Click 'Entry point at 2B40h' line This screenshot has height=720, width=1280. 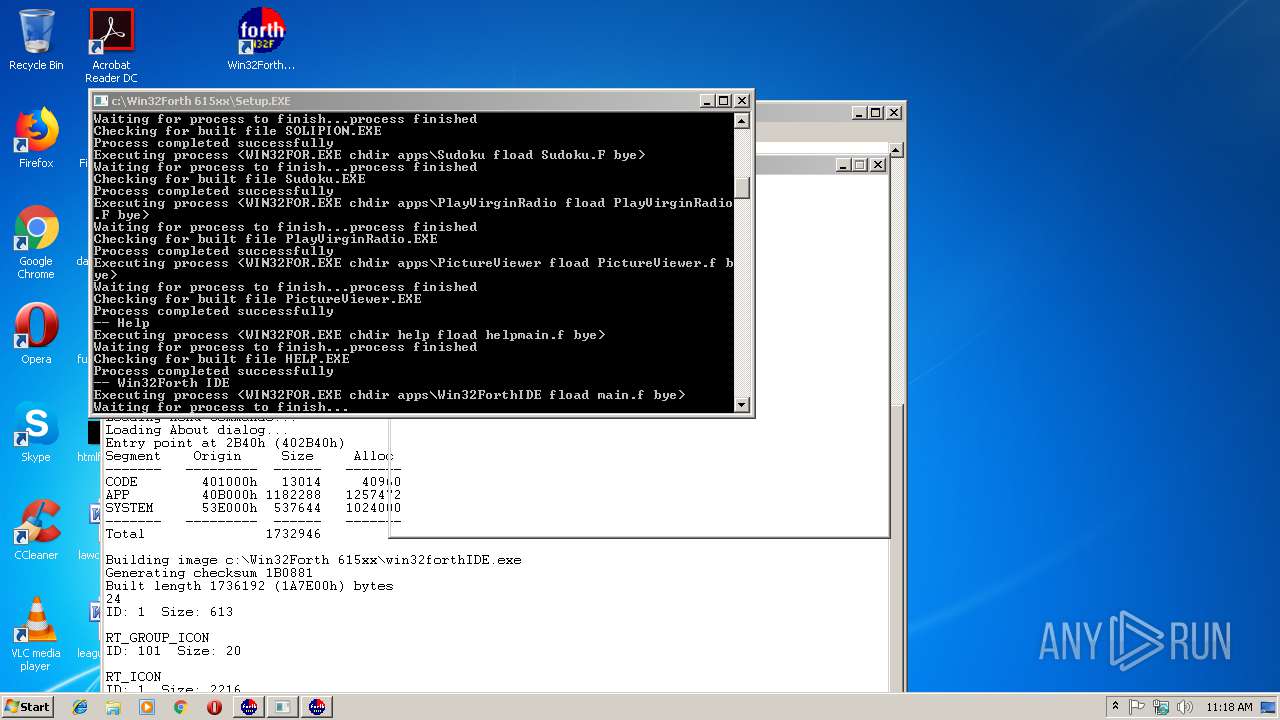point(225,443)
